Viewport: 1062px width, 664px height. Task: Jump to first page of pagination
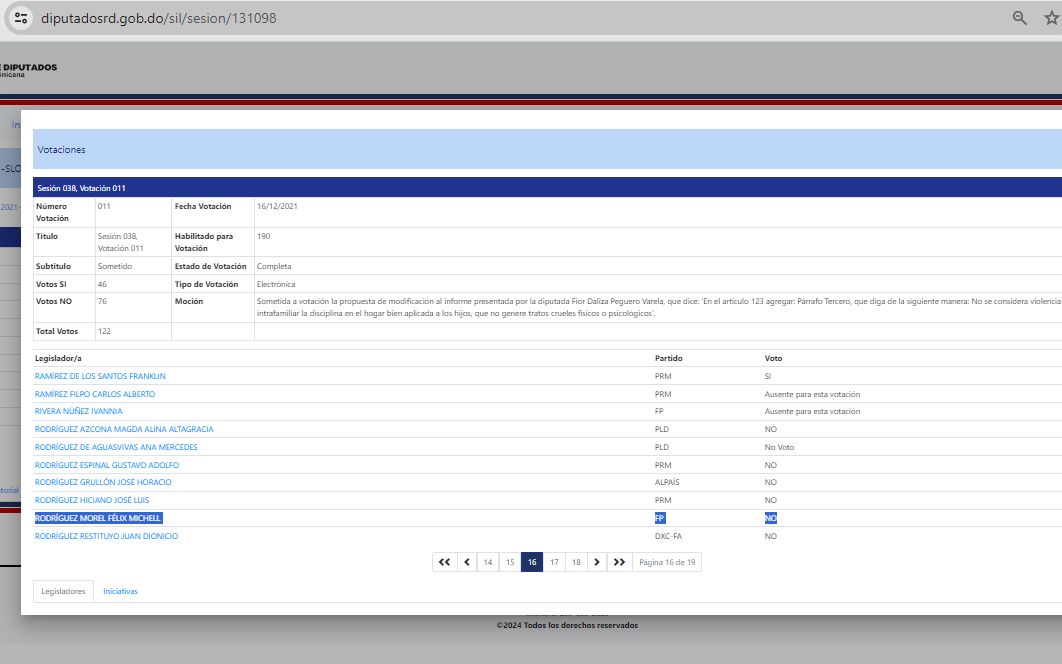444,562
